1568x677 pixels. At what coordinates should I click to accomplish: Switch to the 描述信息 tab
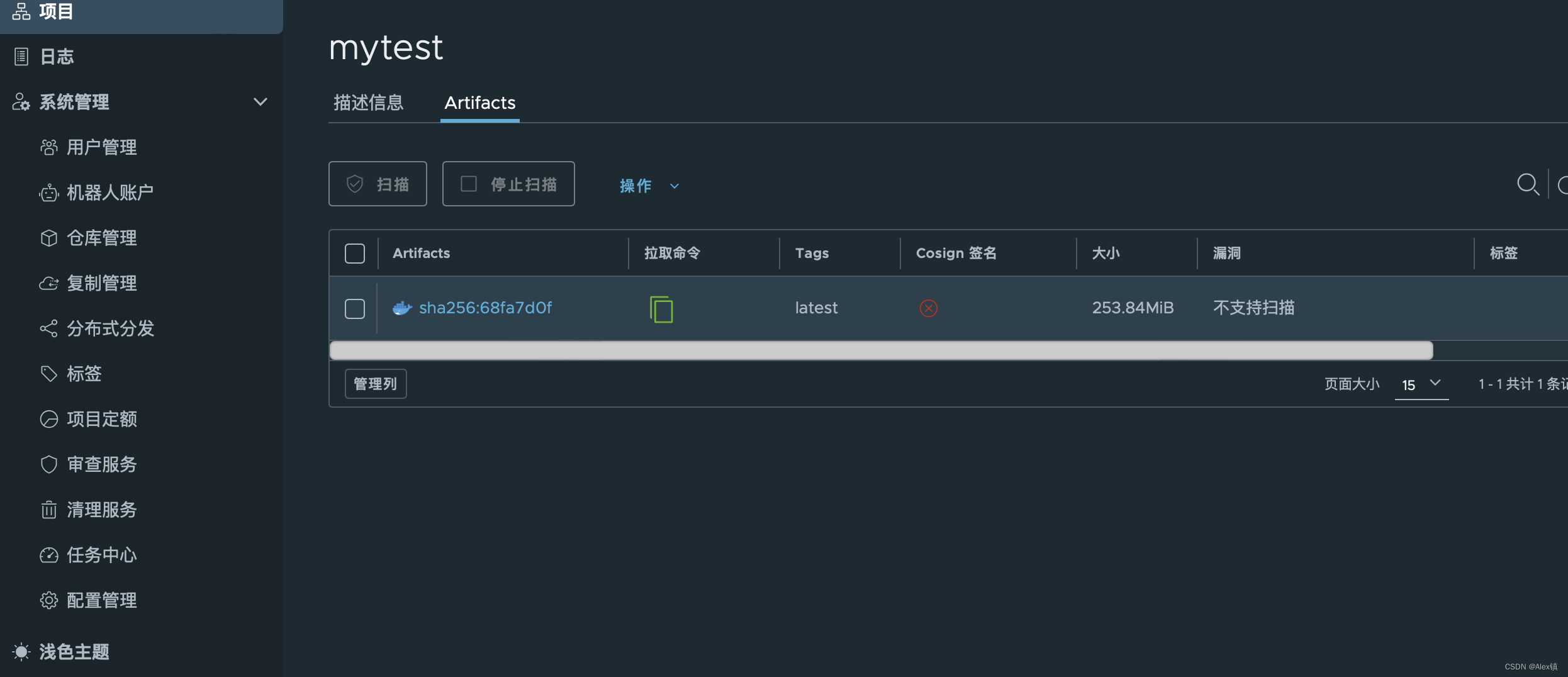[x=369, y=103]
